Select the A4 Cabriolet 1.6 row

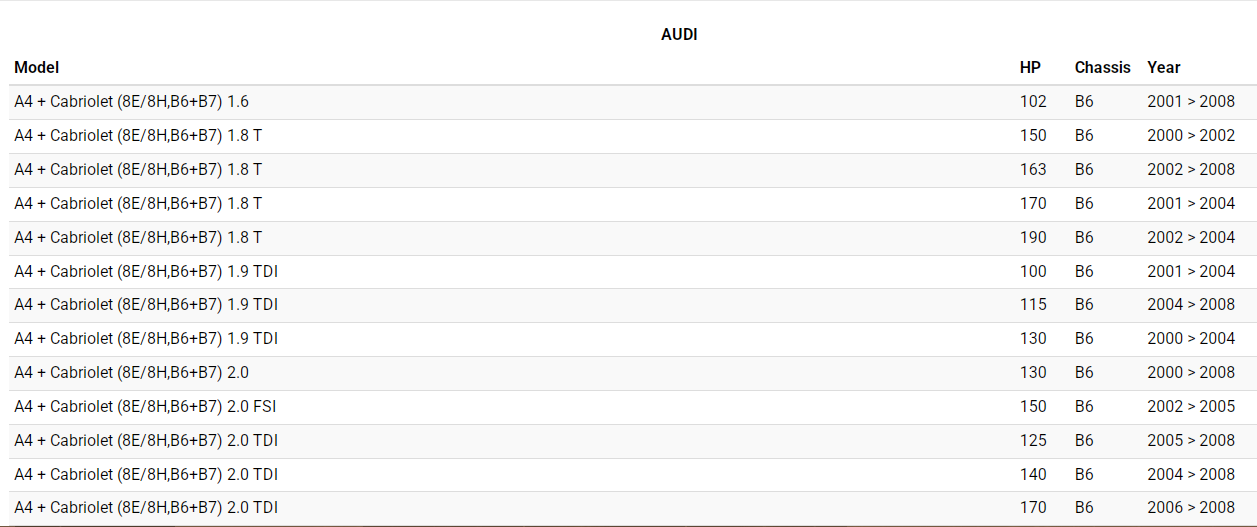[x=131, y=102]
